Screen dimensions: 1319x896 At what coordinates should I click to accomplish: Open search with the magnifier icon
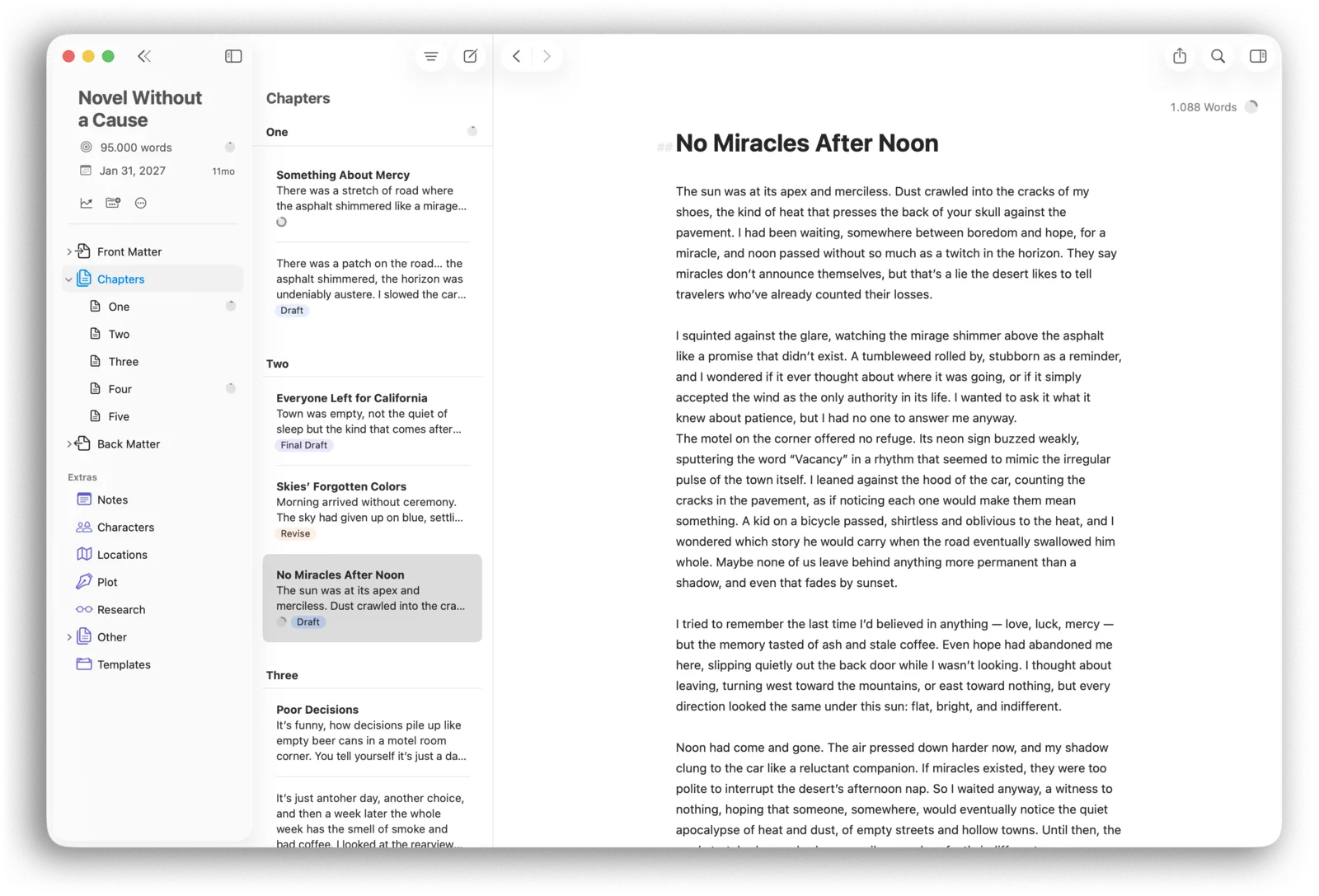click(x=1218, y=56)
